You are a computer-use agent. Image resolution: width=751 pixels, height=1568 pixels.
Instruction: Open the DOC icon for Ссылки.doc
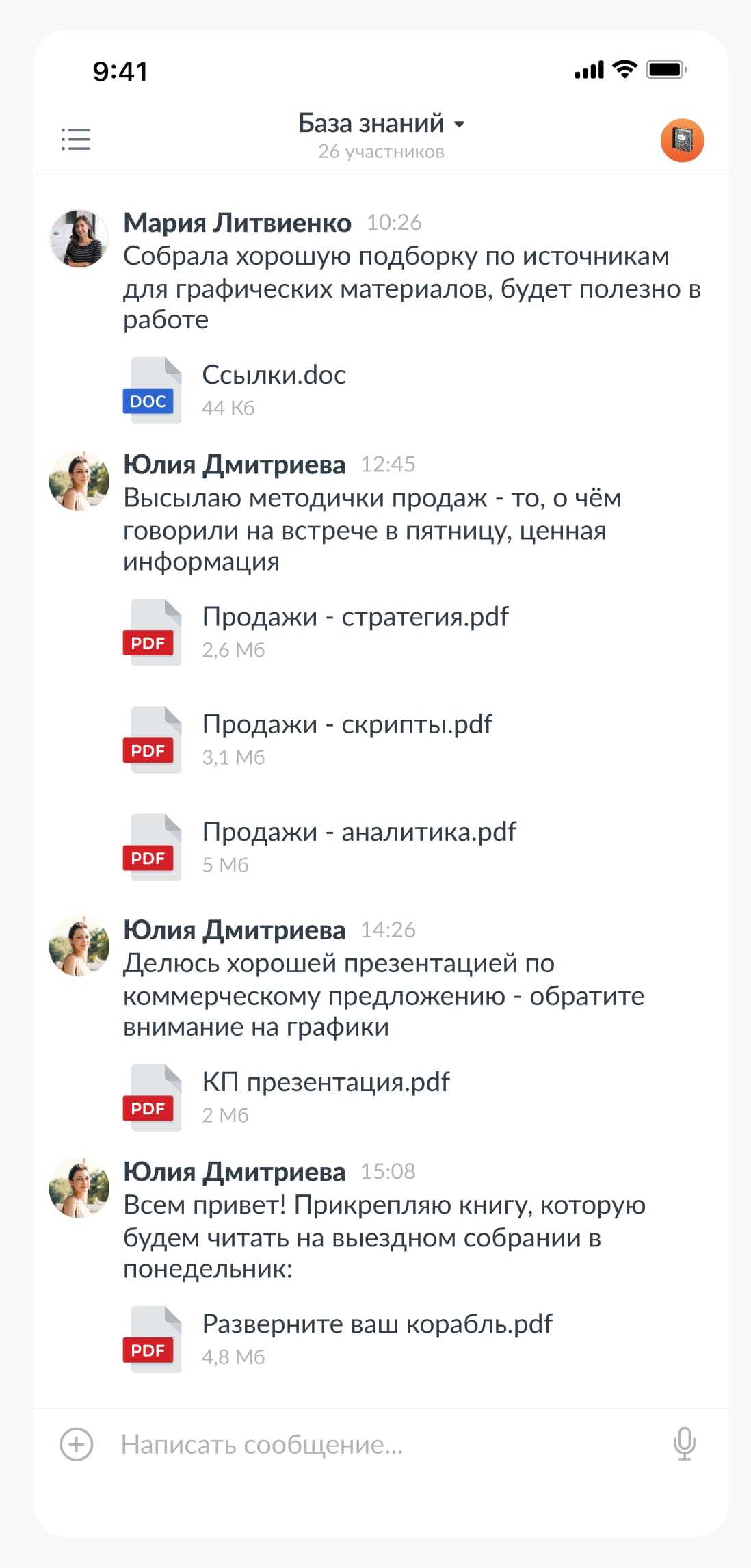point(153,391)
